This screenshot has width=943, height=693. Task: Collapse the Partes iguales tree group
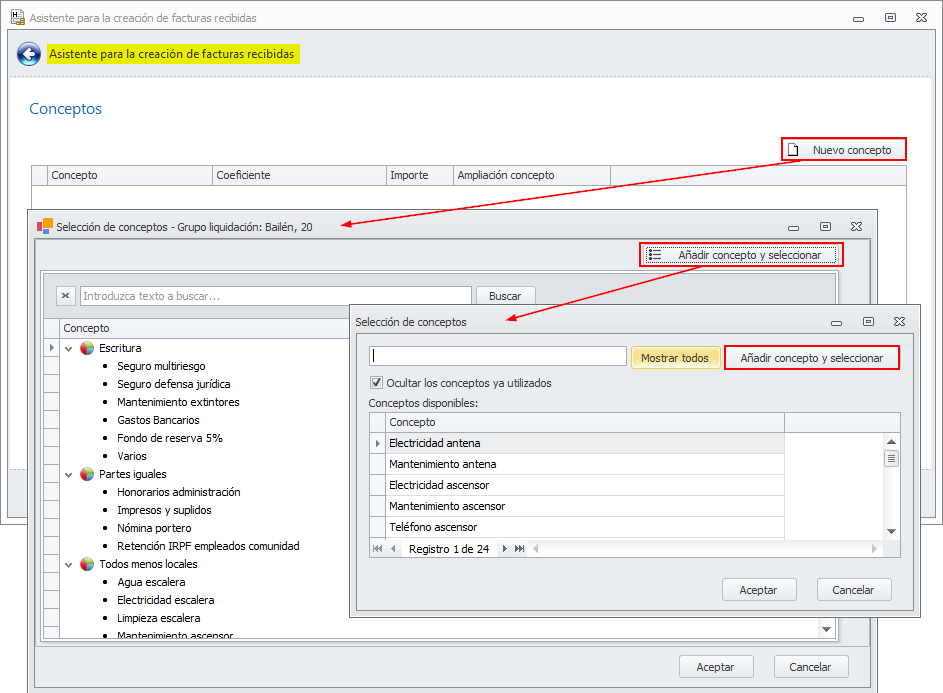[x=69, y=474]
